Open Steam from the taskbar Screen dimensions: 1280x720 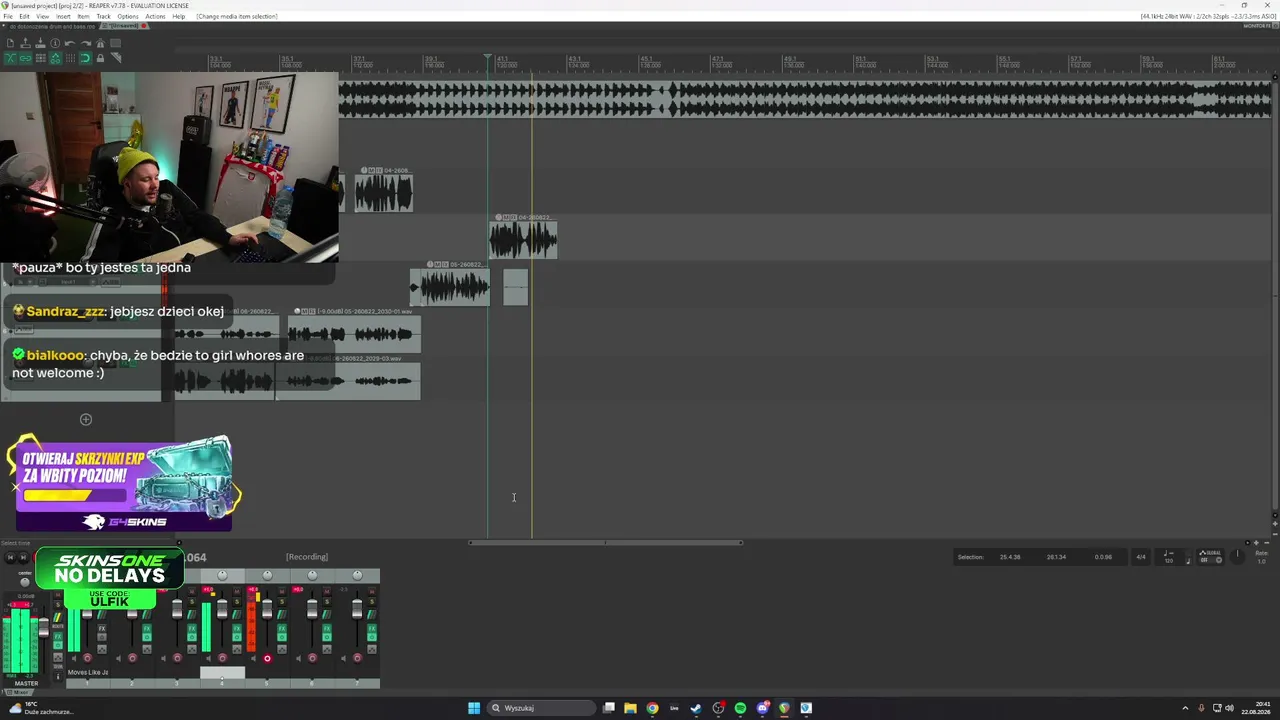point(696,708)
